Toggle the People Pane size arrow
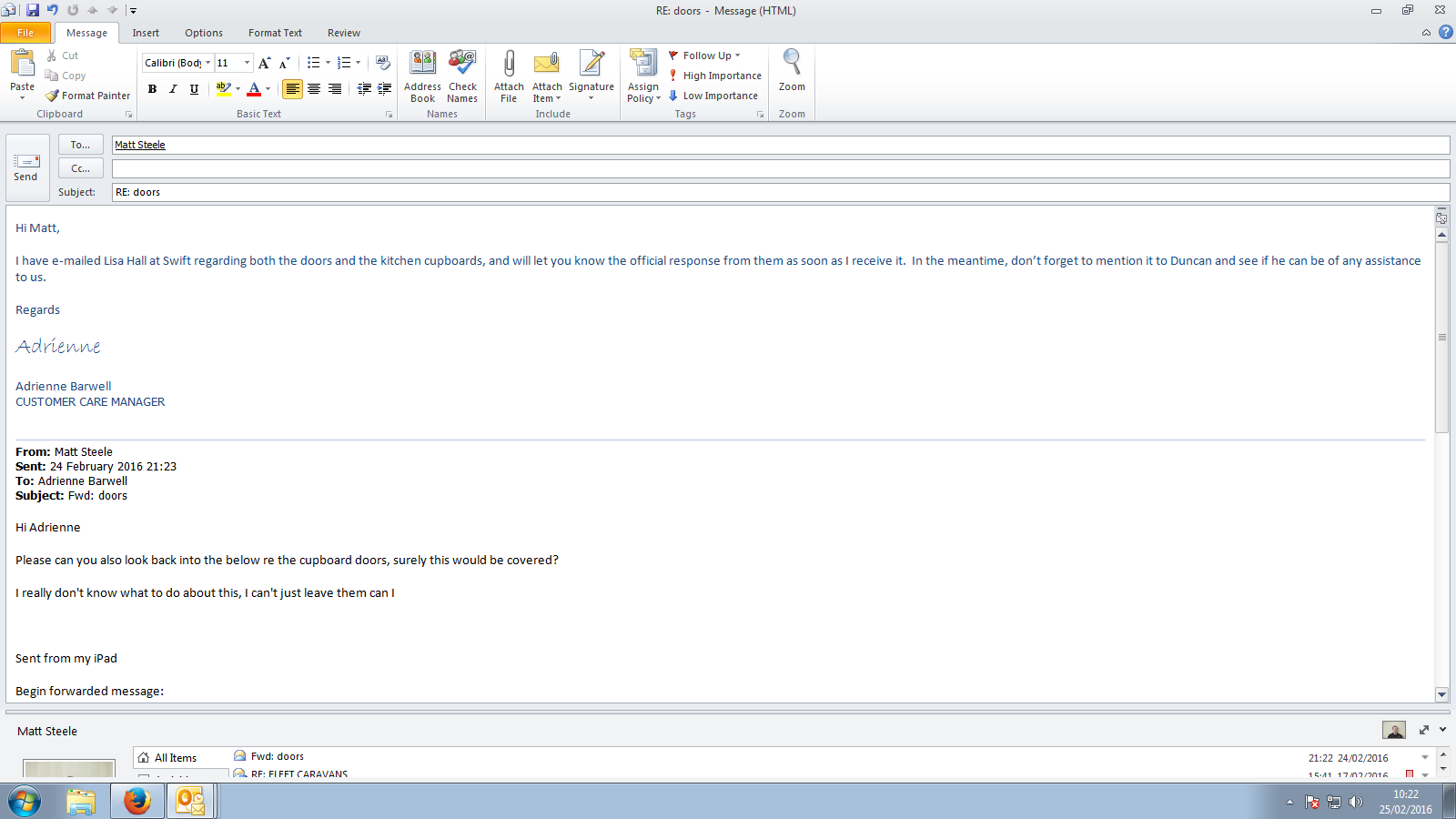The height and width of the screenshot is (819, 1456). [1424, 730]
